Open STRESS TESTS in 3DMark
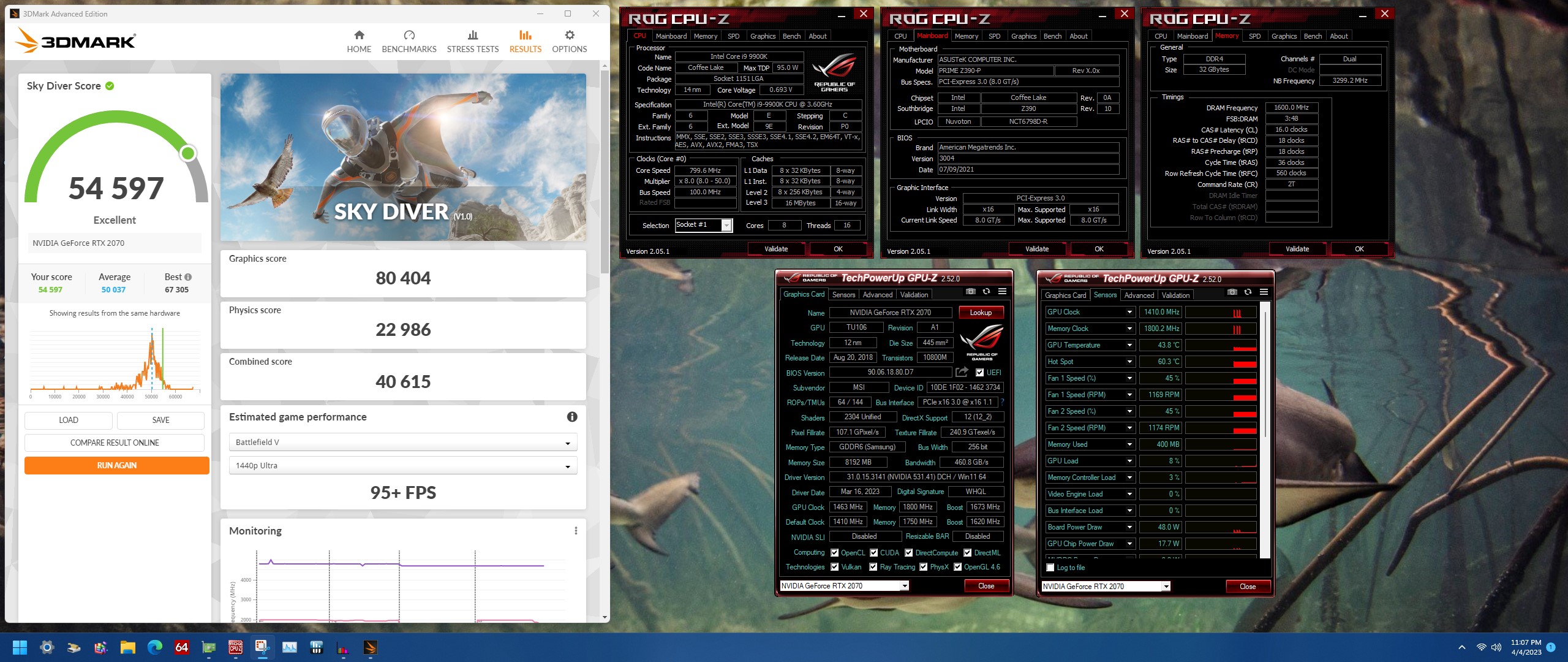 pyautogui.click(x=473, y=42)
